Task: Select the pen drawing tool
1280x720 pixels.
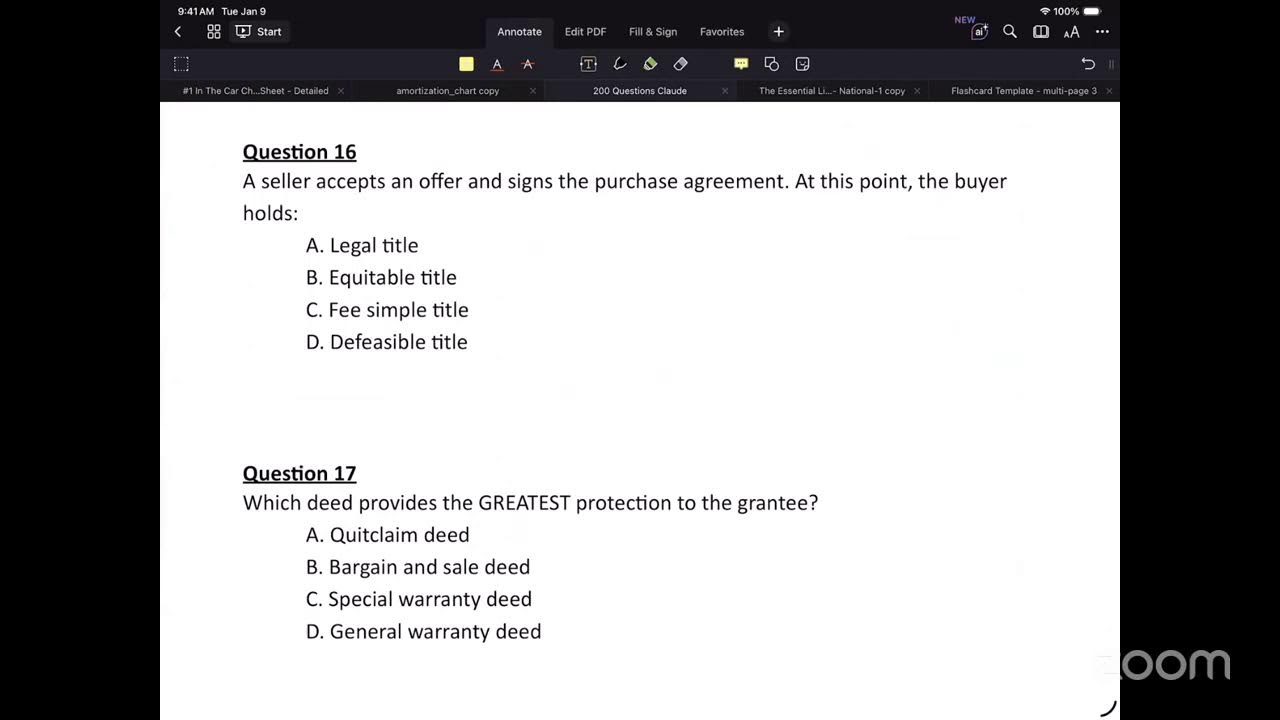Action: 620,64
